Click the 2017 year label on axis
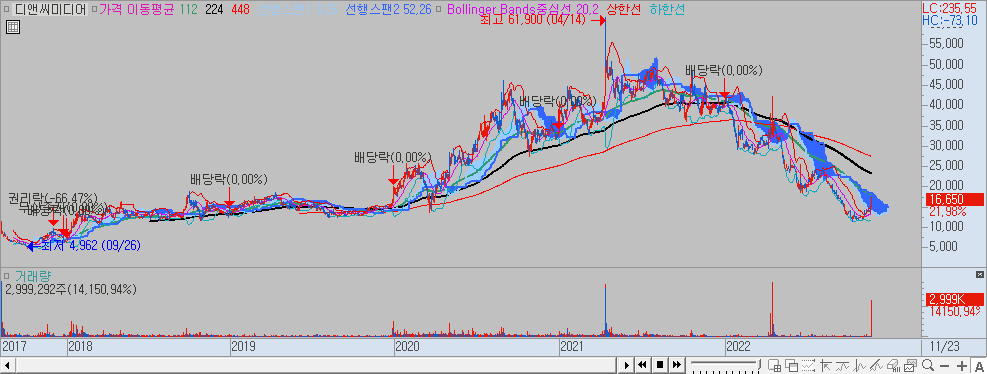 [14, 346]
